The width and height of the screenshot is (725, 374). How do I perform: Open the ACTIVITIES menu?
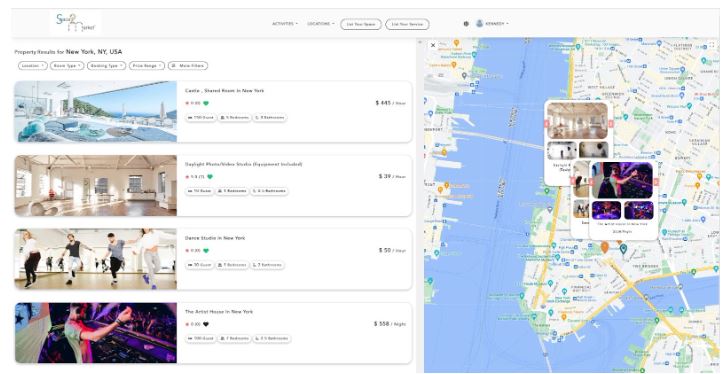pyautogui.click(x=284, y=24)
